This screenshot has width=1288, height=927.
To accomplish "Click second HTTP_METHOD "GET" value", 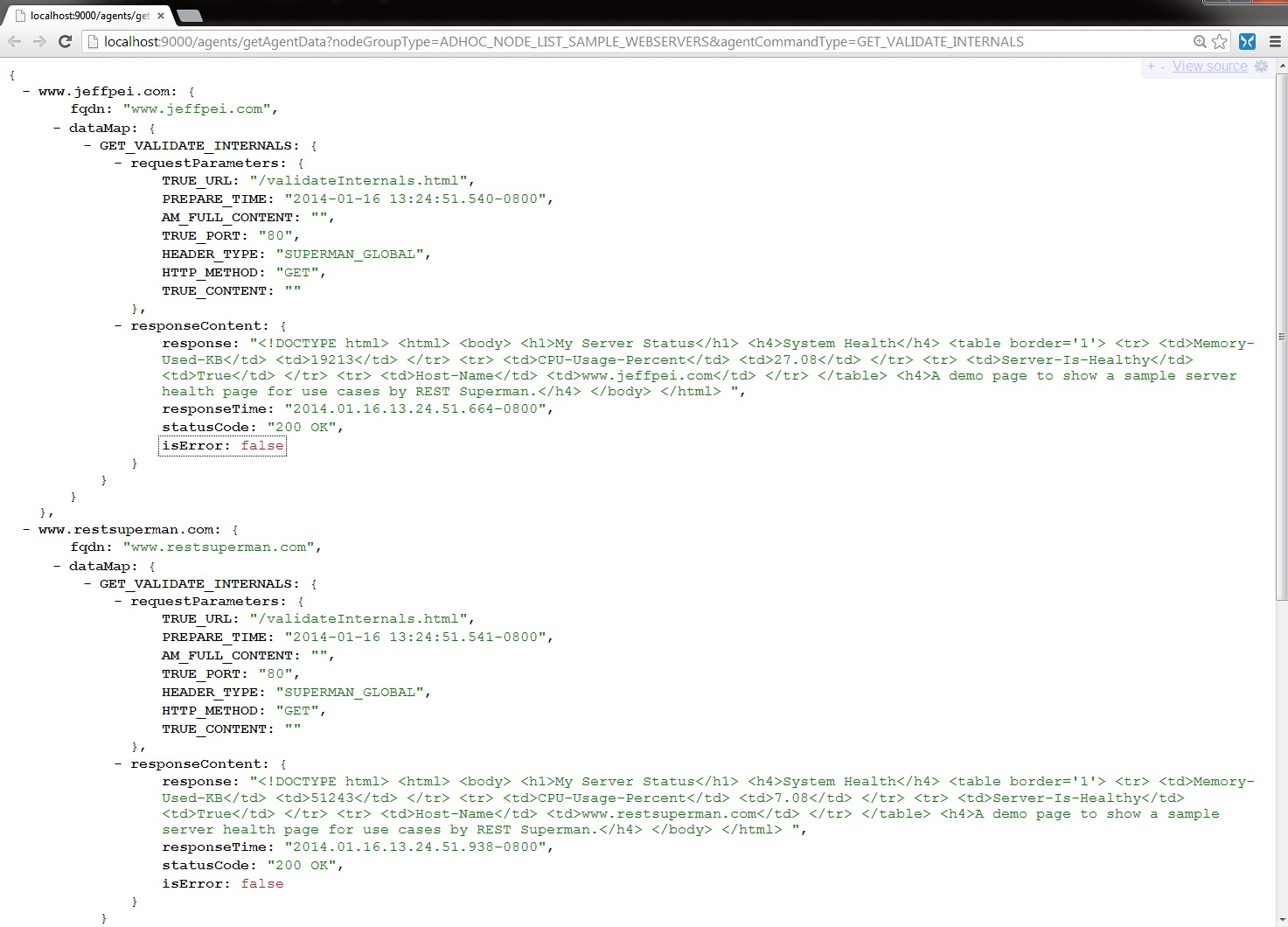I will 297,710.
